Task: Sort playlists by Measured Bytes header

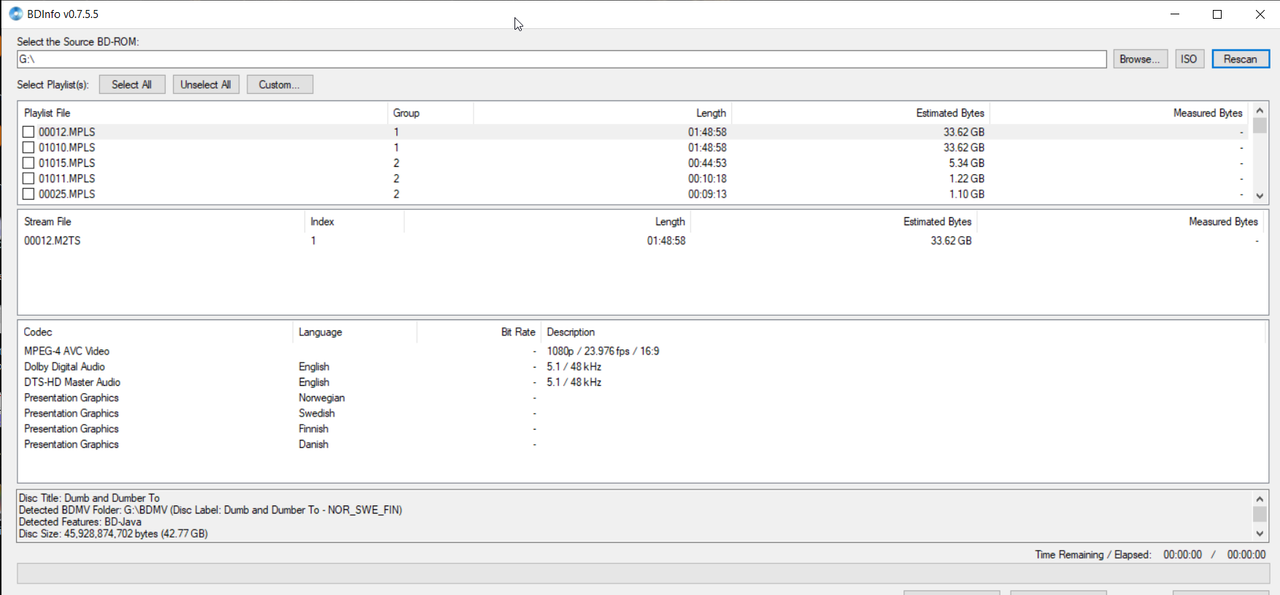Action: (1119, 113)
